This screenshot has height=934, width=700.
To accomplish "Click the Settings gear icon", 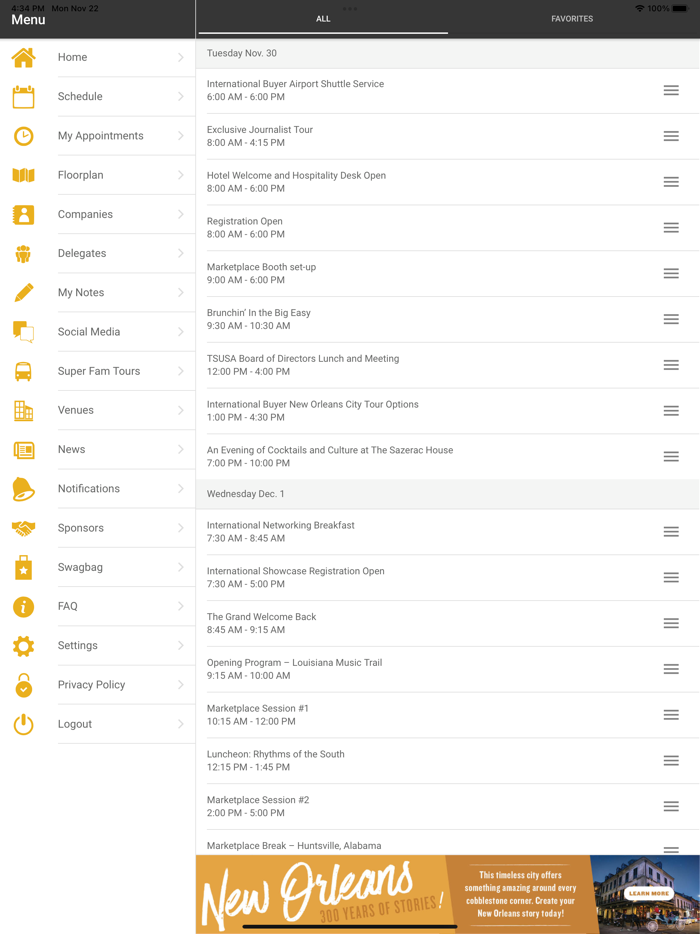I will [23, 646].
